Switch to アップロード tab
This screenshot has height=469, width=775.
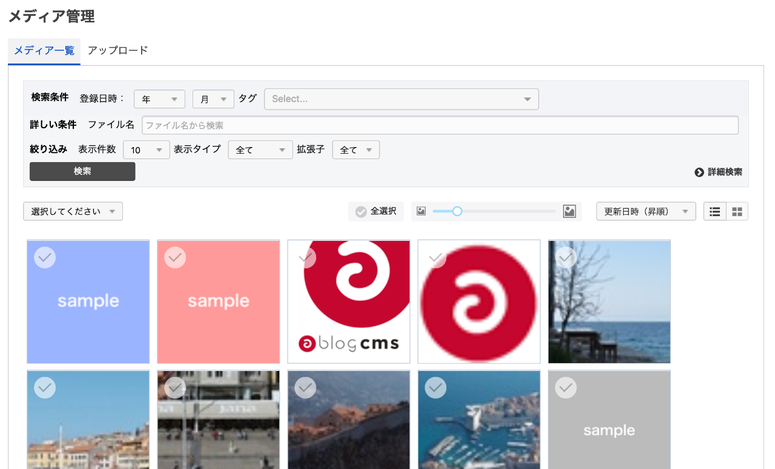click(x=117, y=50)
